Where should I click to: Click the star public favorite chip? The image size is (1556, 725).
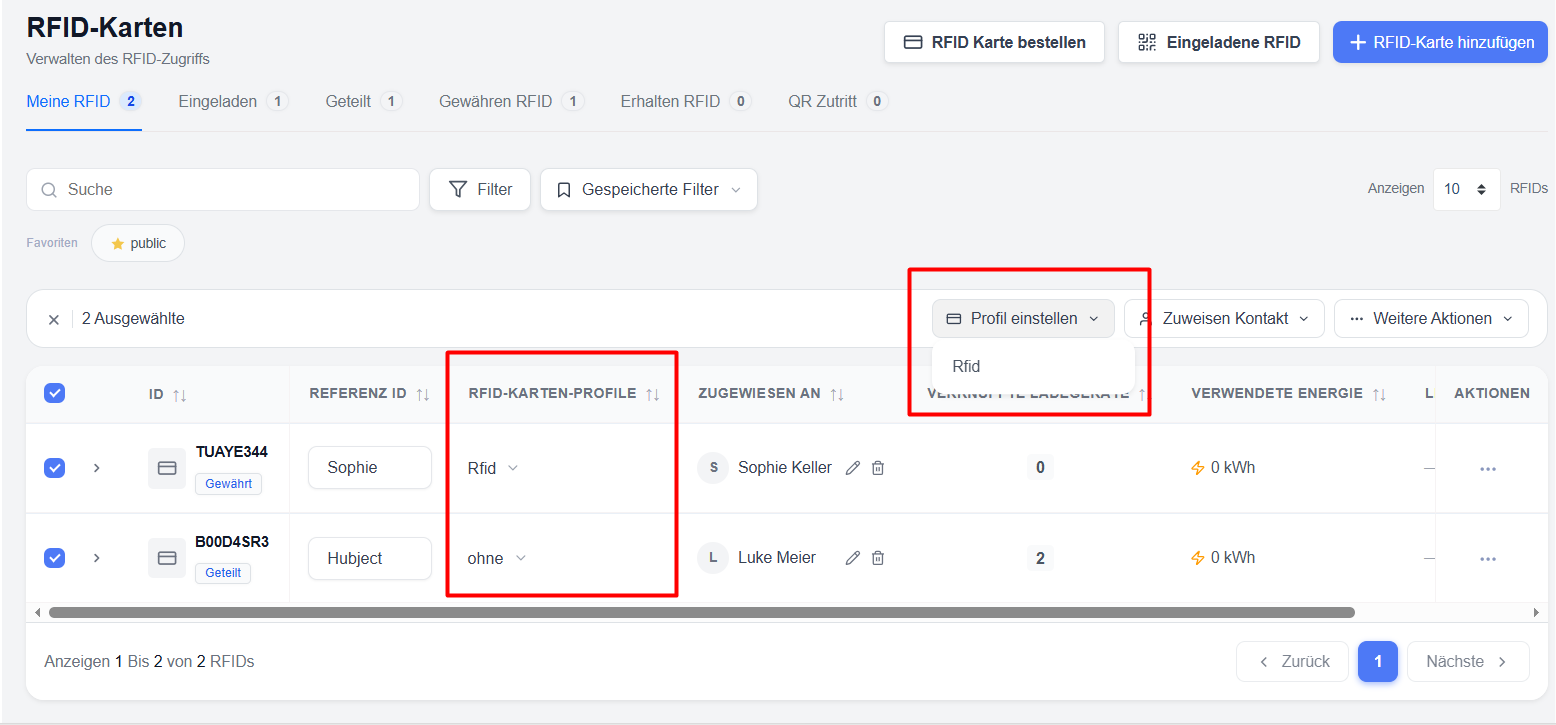pos(138,243)
